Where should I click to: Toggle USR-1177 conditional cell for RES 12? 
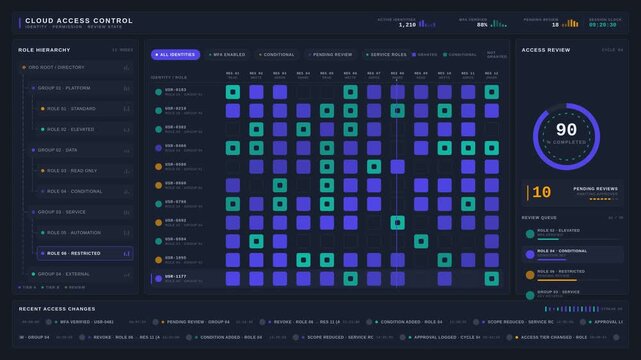[491, 279]
